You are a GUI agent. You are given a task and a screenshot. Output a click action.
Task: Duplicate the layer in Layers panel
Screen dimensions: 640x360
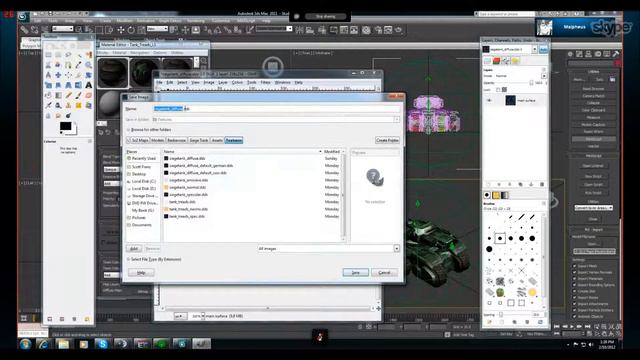point(520,184)
